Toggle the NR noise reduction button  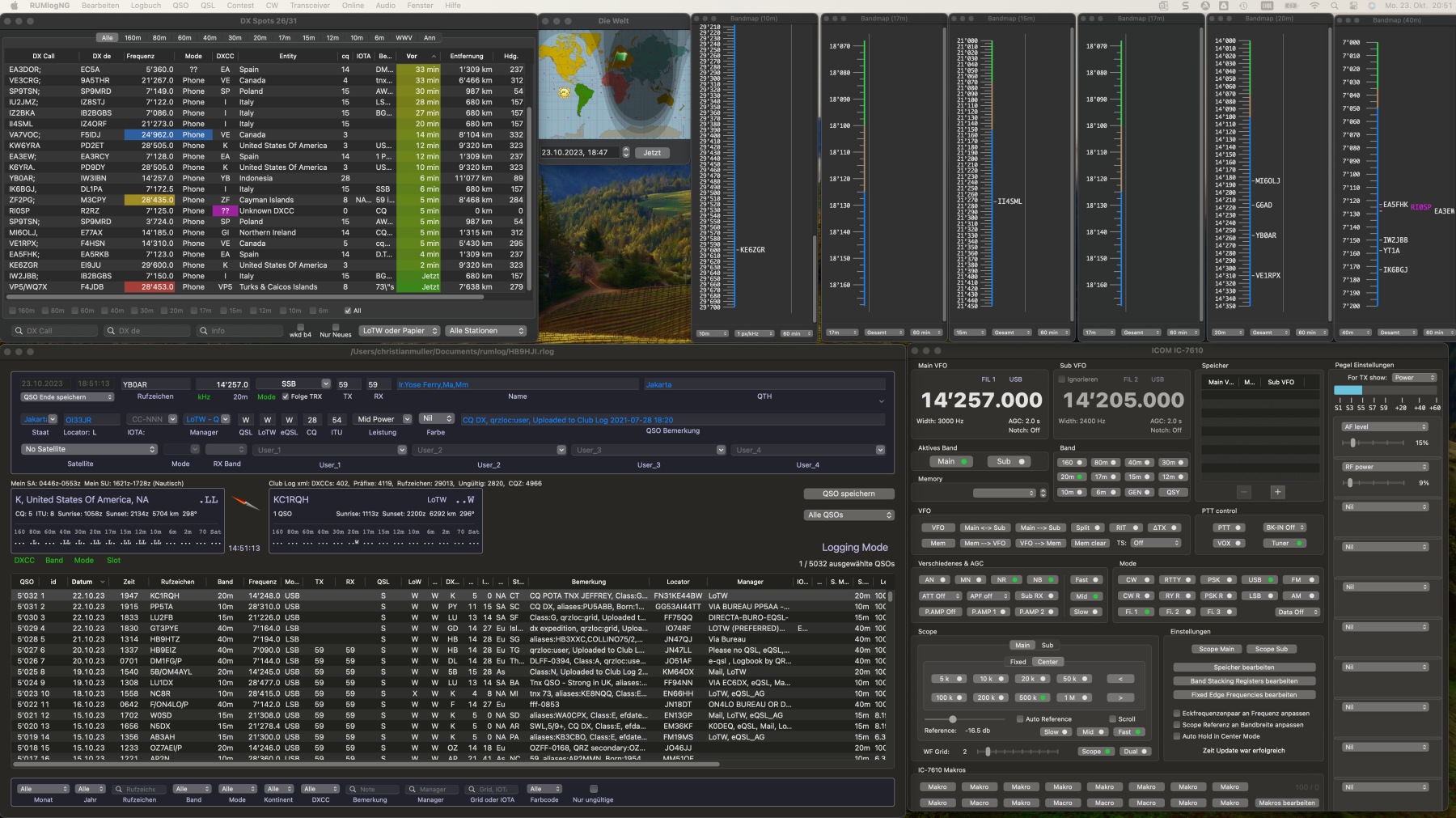[1005, 580]
